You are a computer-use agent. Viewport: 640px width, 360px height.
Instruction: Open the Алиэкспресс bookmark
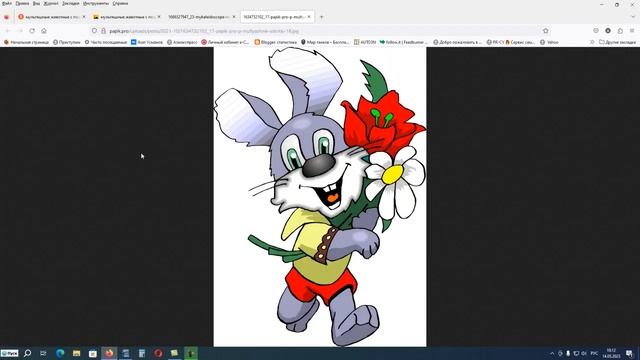pos(182,42)
